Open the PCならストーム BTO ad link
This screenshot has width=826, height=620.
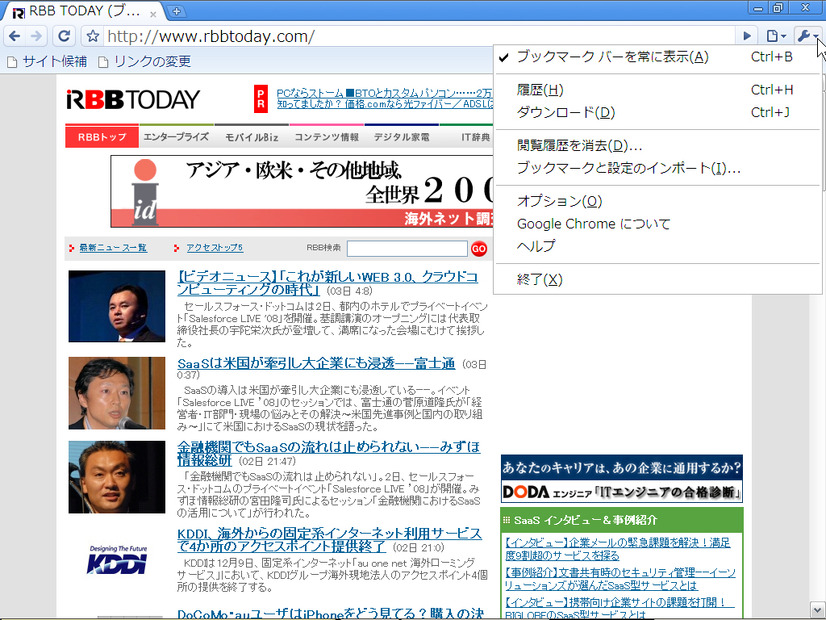point(385,93)
